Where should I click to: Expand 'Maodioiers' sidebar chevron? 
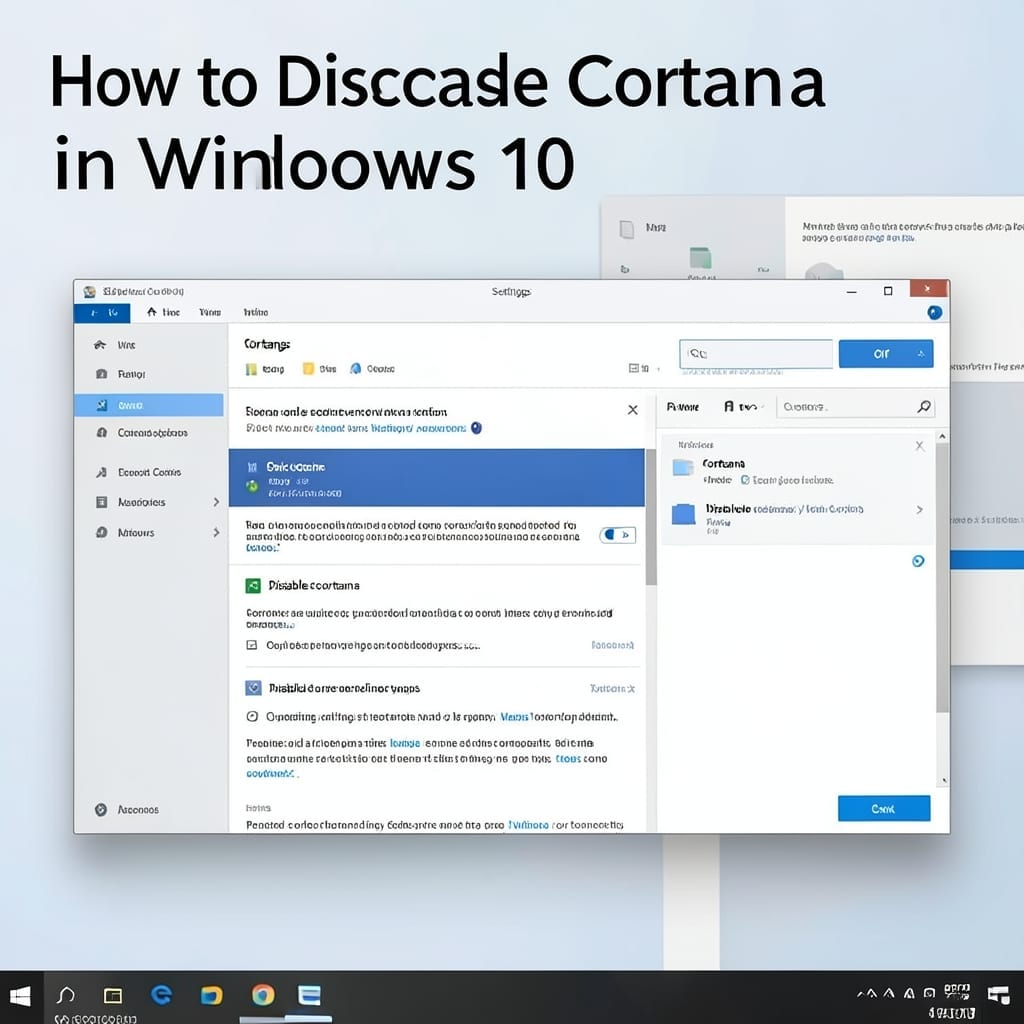216,502
